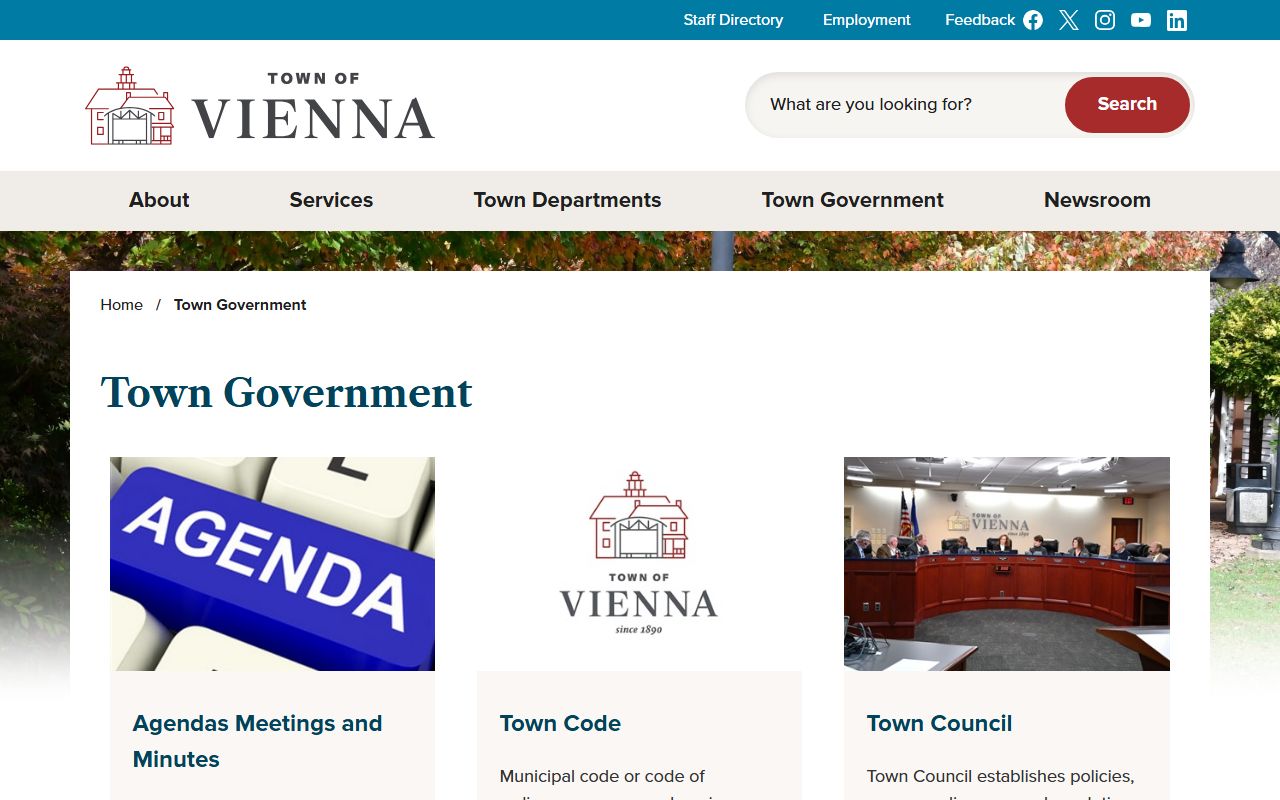1280x800 pixels.
Task: Click the Town of Vienna since 1890 card image
Action: coord(639,564)
